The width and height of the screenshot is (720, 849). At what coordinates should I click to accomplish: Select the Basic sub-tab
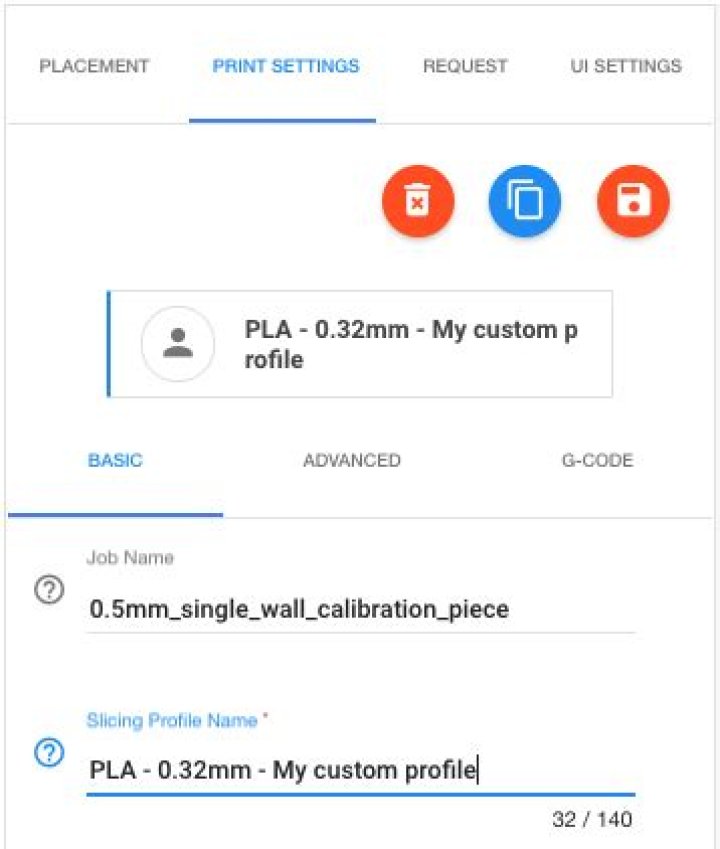point(115,461)
